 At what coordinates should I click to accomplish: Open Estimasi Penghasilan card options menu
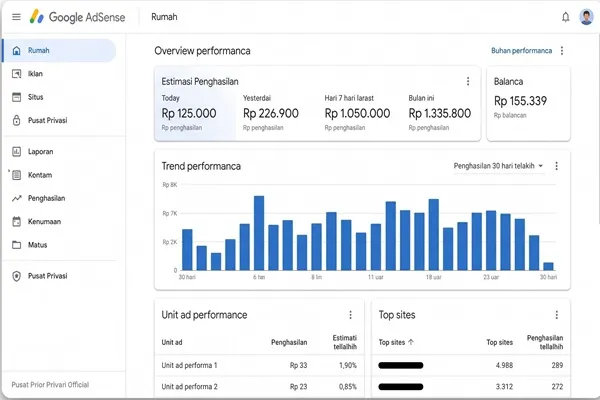468,81
